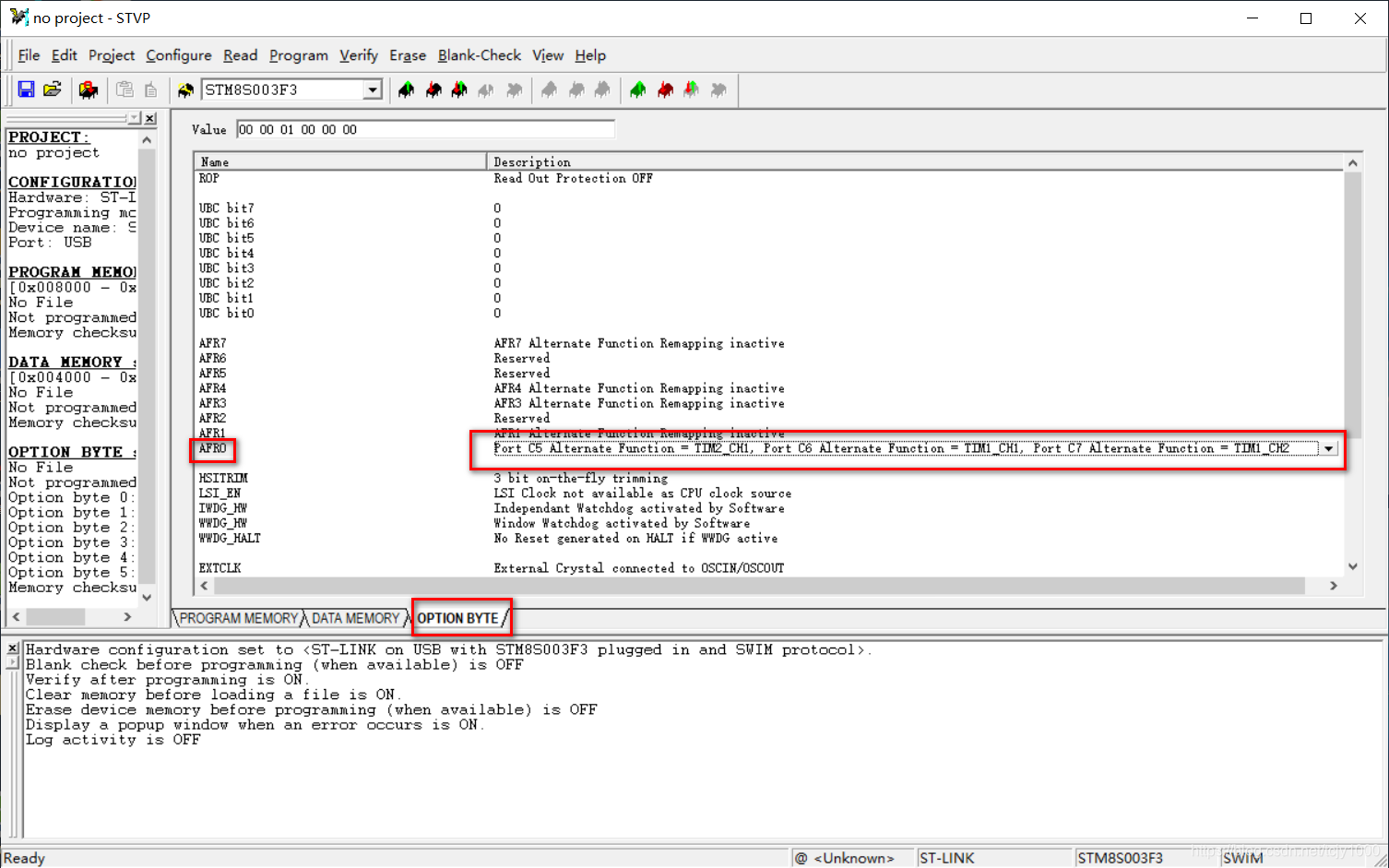
Task: Open the Program menu
Action: 299,55
